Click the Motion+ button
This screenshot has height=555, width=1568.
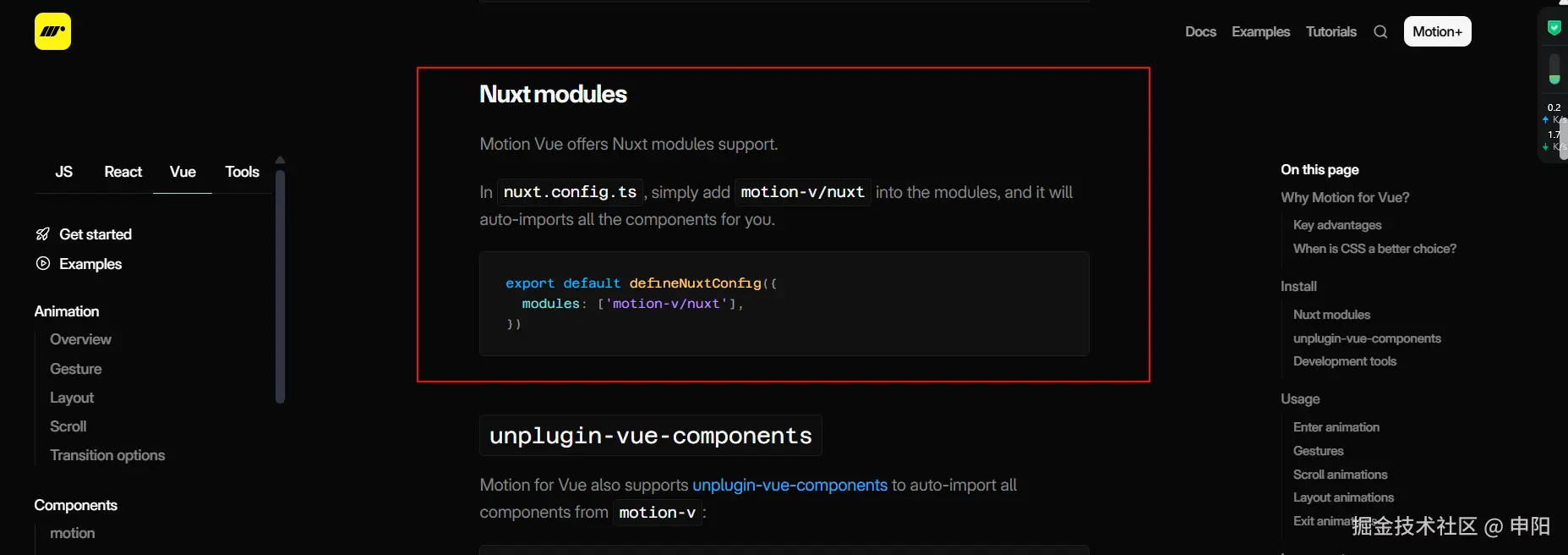1437,32
